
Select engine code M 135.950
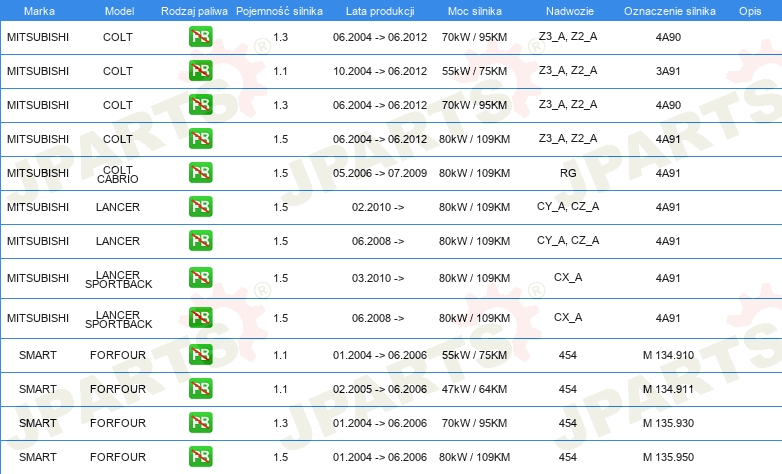click(x=668, y=457)
